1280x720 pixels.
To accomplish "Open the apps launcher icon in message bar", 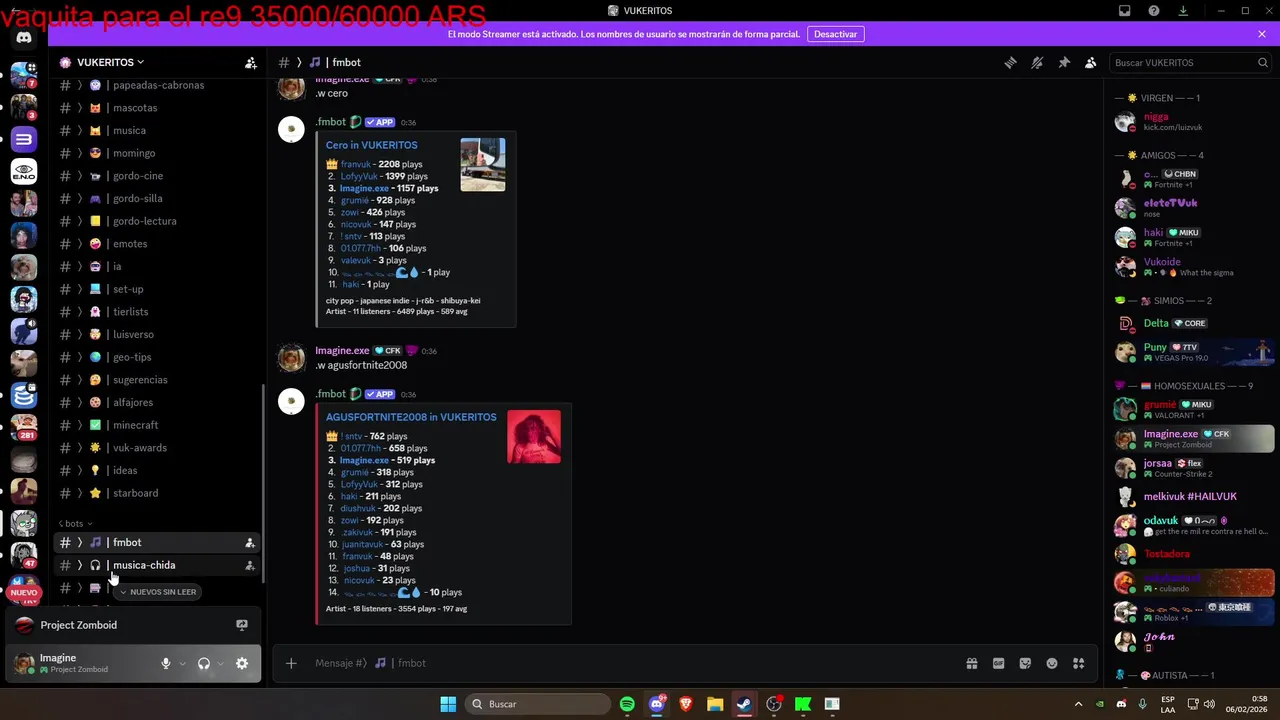I will (x=1078, y=663).
